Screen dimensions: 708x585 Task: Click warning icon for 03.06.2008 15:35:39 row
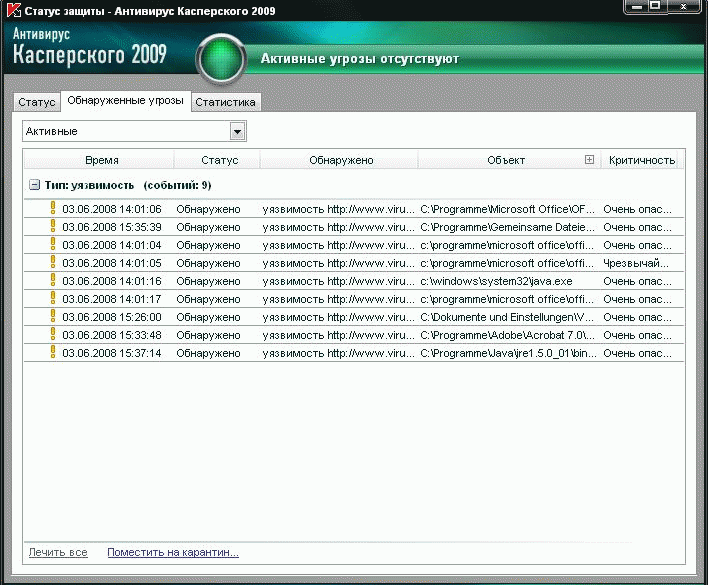(53, 226)
